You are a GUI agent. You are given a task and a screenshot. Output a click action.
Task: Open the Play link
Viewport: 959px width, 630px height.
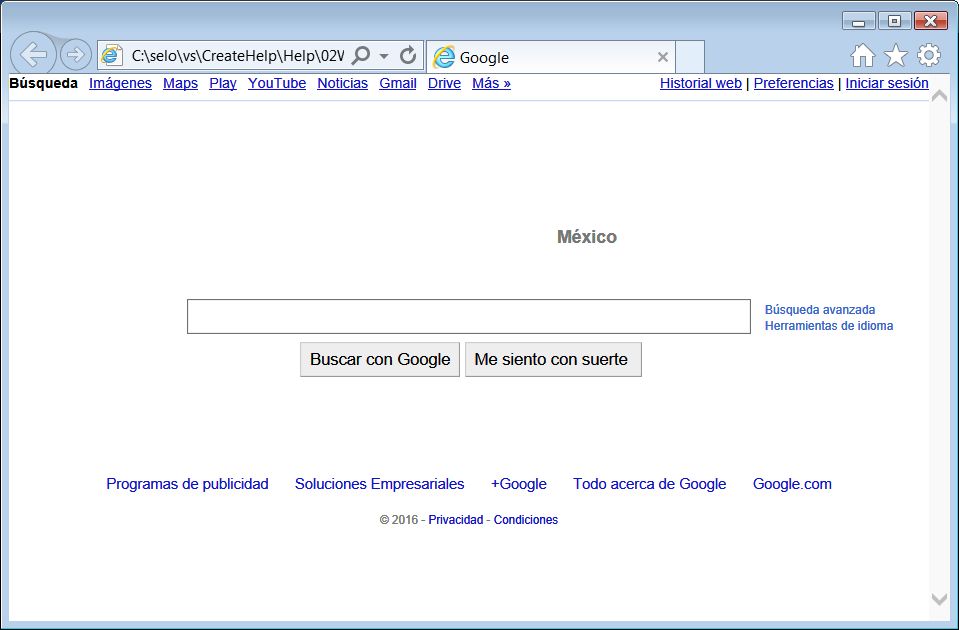pyautogui.click(x=223, y=83)
